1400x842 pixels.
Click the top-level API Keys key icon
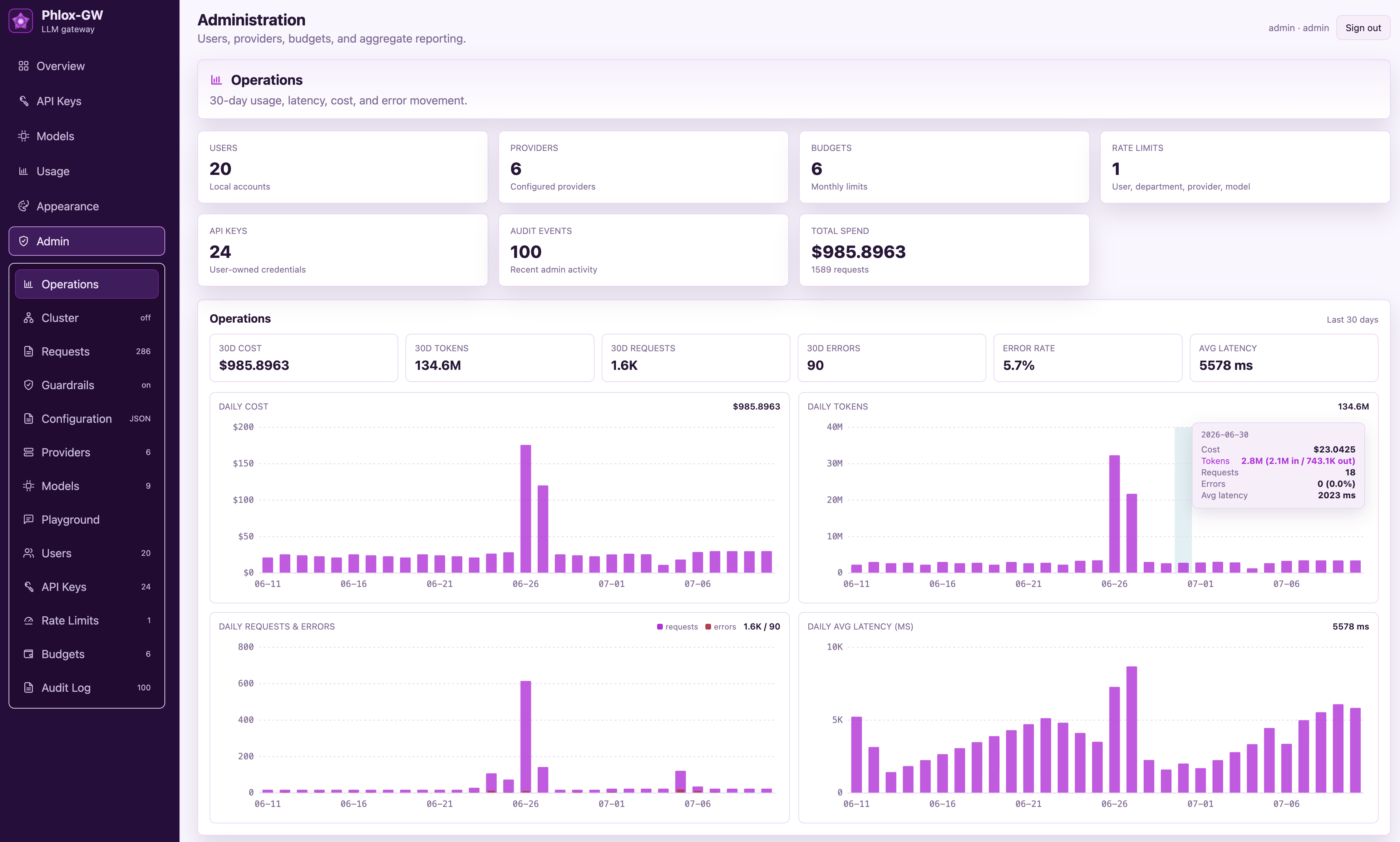(23, 101)
